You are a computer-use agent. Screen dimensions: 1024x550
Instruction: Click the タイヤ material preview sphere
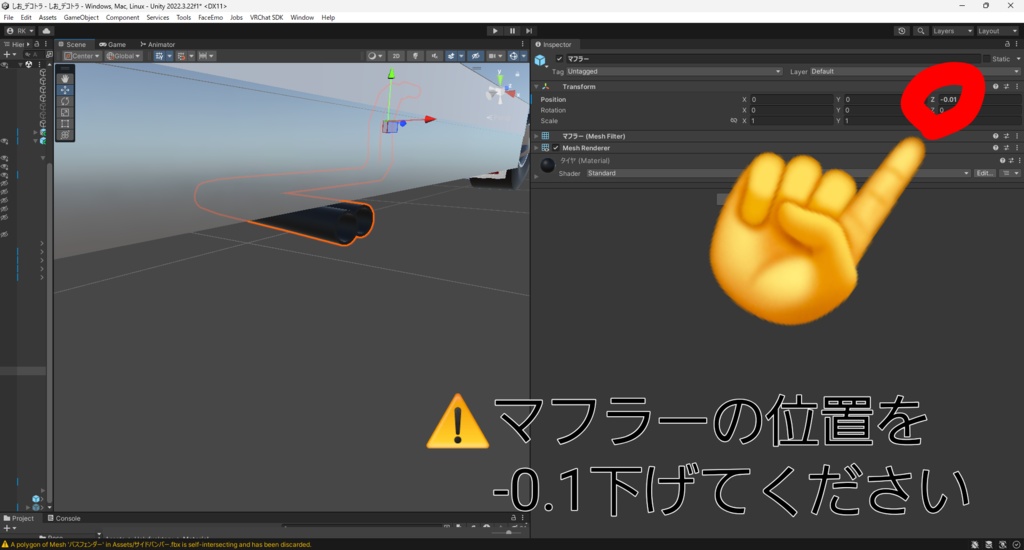(547, 166)
